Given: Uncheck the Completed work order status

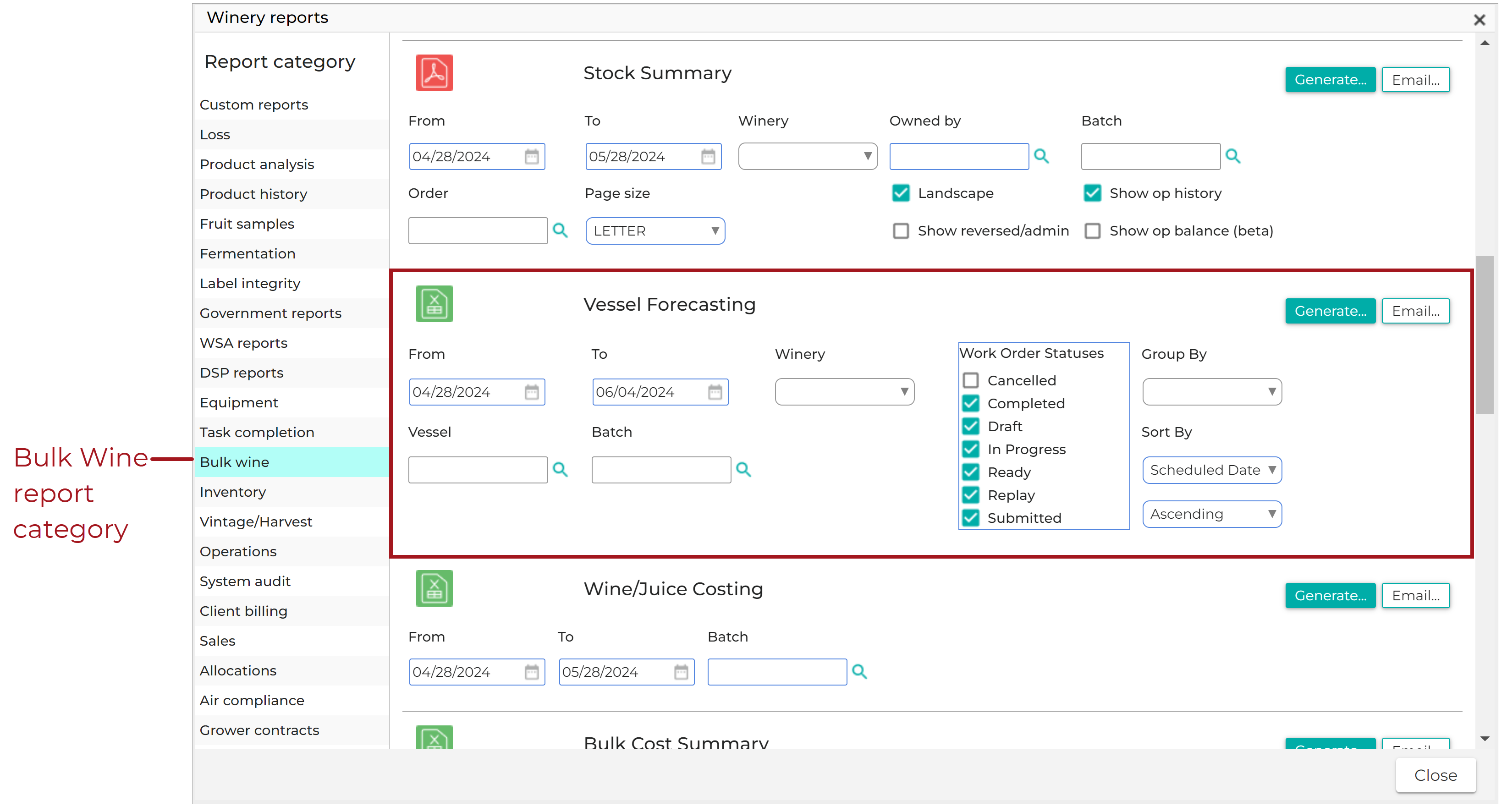Looking at the screenshot, I should (971, 404).
